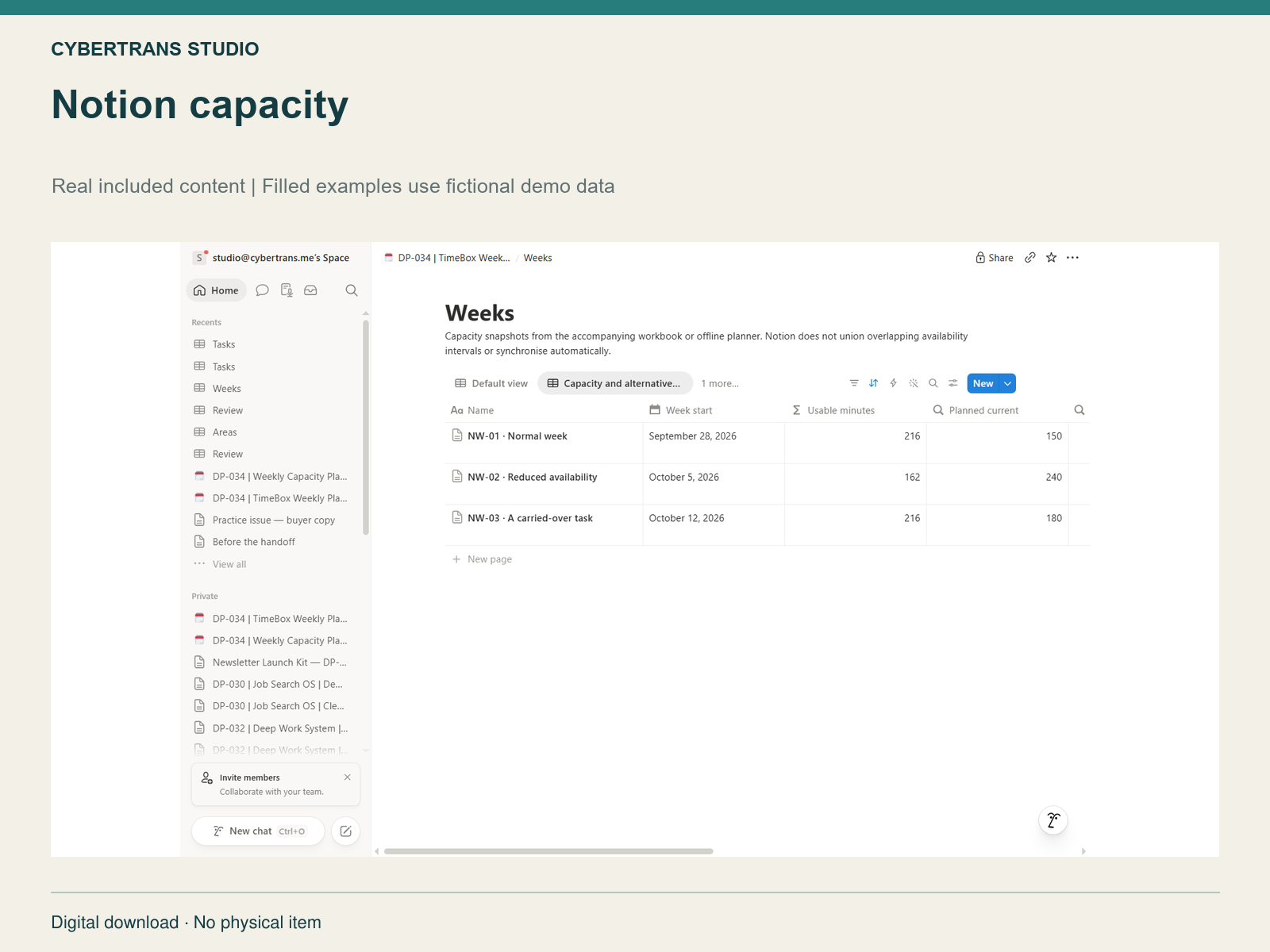
Task: Show hidden views via "1 more..."
Action: [720, 384]
